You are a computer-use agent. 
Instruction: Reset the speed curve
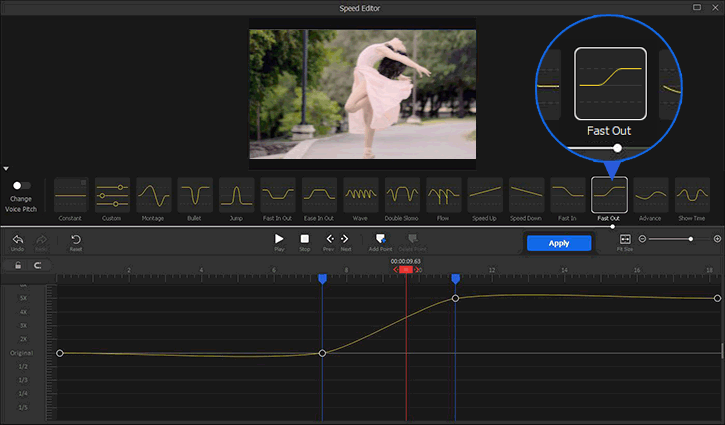click(76, 240)
